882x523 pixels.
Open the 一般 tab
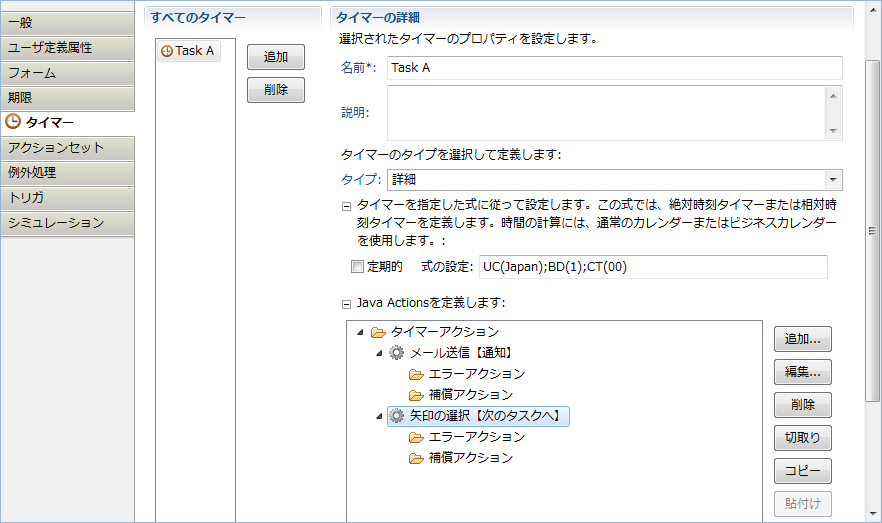coord(68,23)
